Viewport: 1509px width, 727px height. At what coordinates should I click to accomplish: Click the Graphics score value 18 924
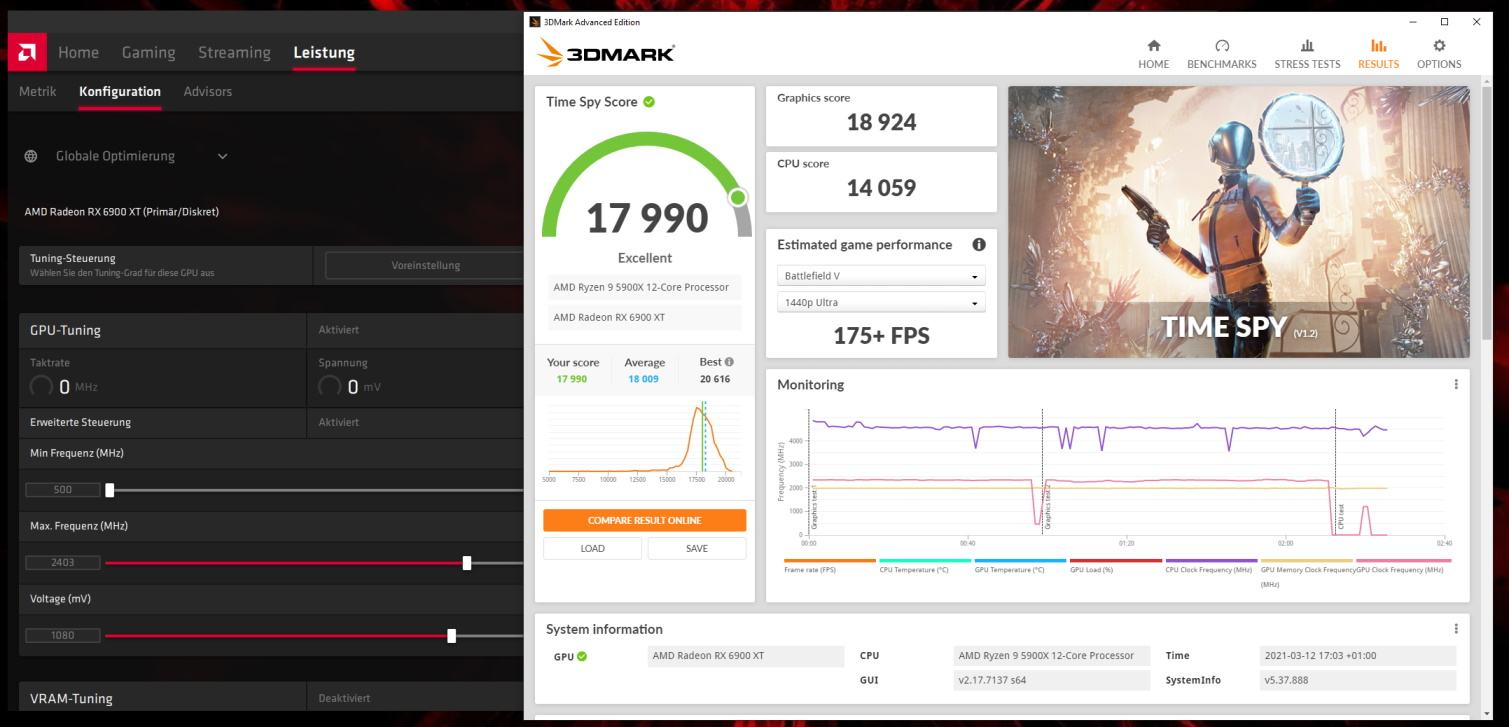[x=881, y=122]
